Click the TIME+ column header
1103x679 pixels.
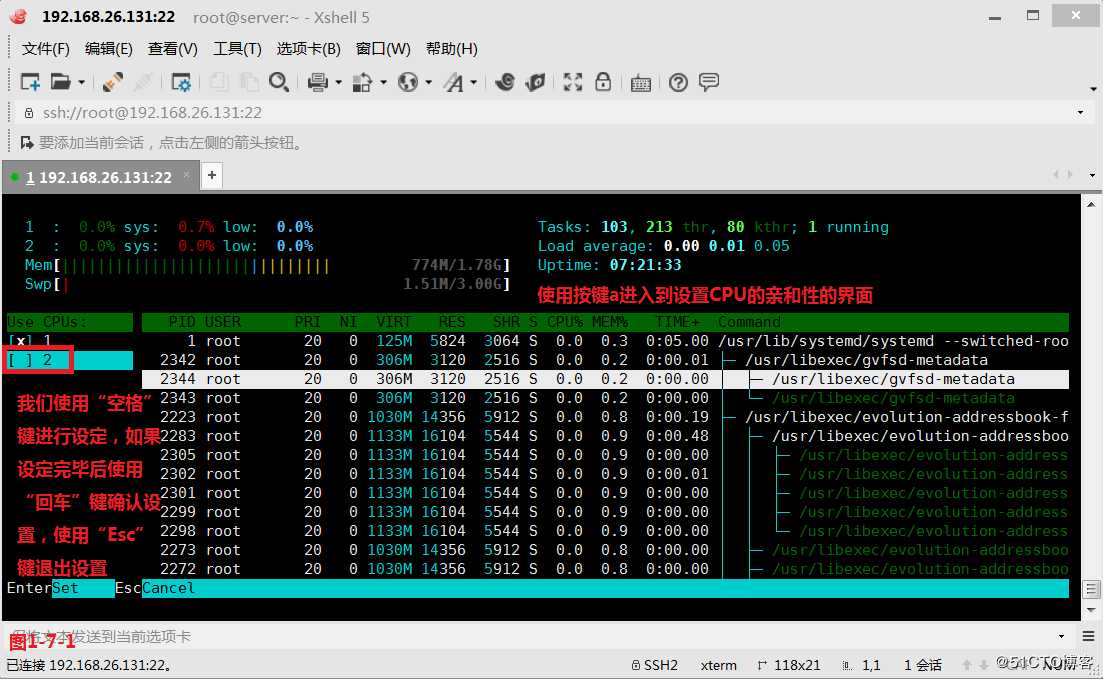pyautogui.click(x=677, y=322)
